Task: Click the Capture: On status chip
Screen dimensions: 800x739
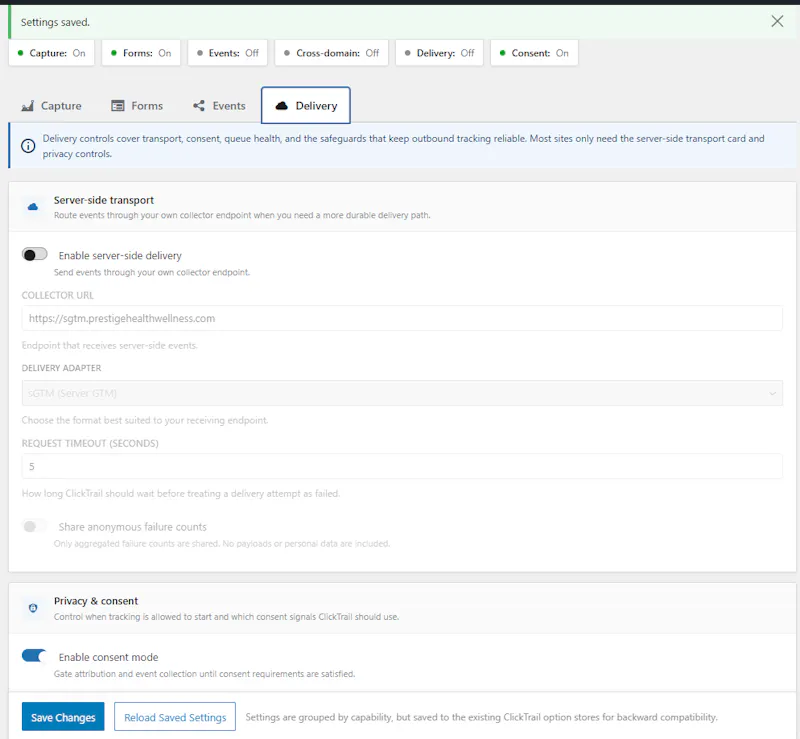Action: pyautogui.click(x=52, y=53)
